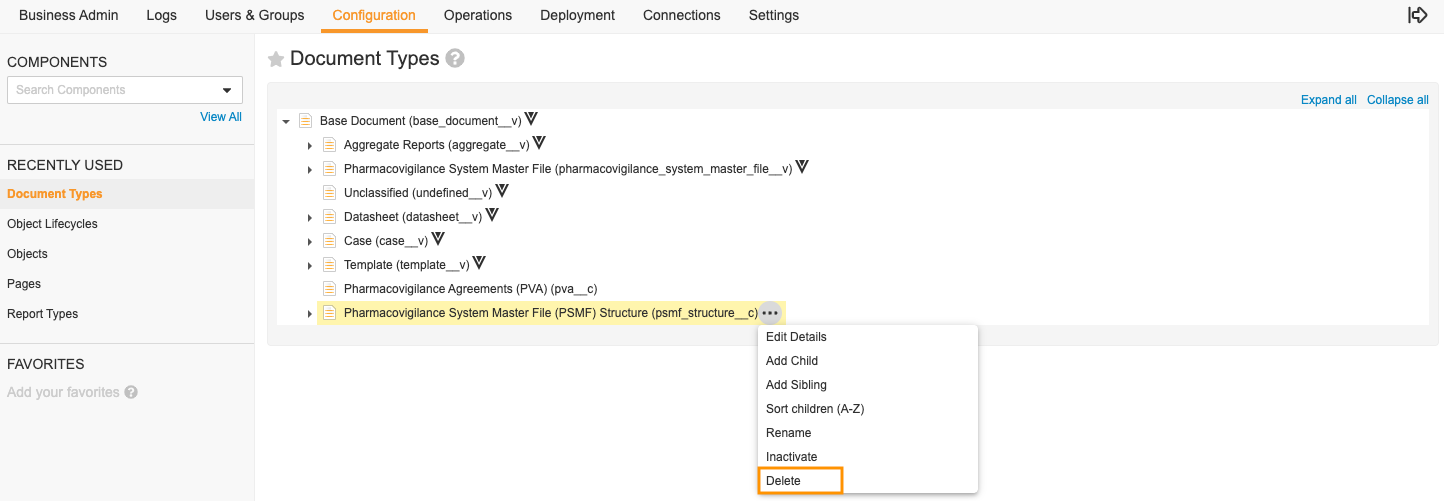1444x501 pixels.
Task: Open the Search Components dropdown arrow
Action: [x=227, y=90]
